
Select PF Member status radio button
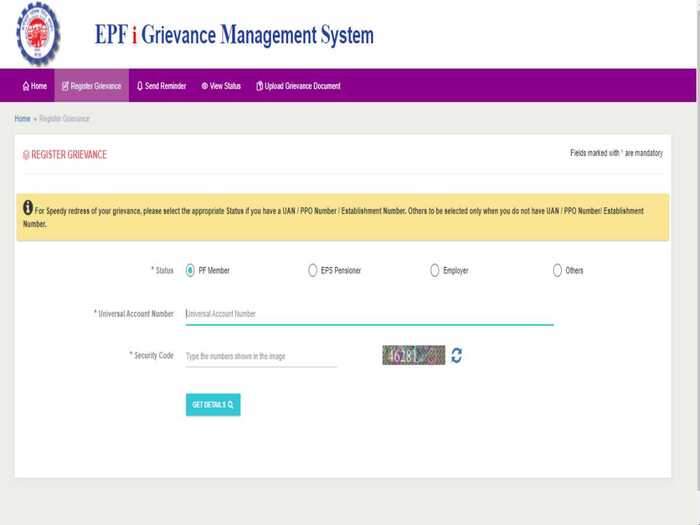[190, 271]
